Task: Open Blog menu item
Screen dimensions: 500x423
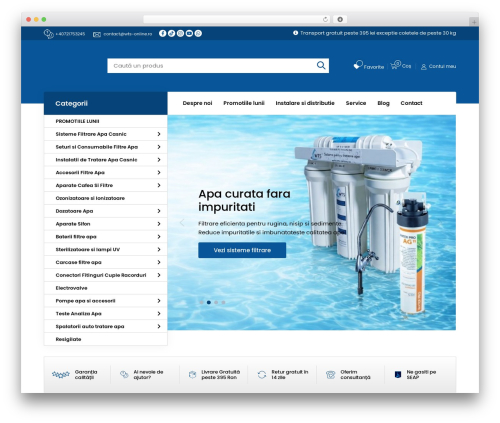Action: click(383, 103)
